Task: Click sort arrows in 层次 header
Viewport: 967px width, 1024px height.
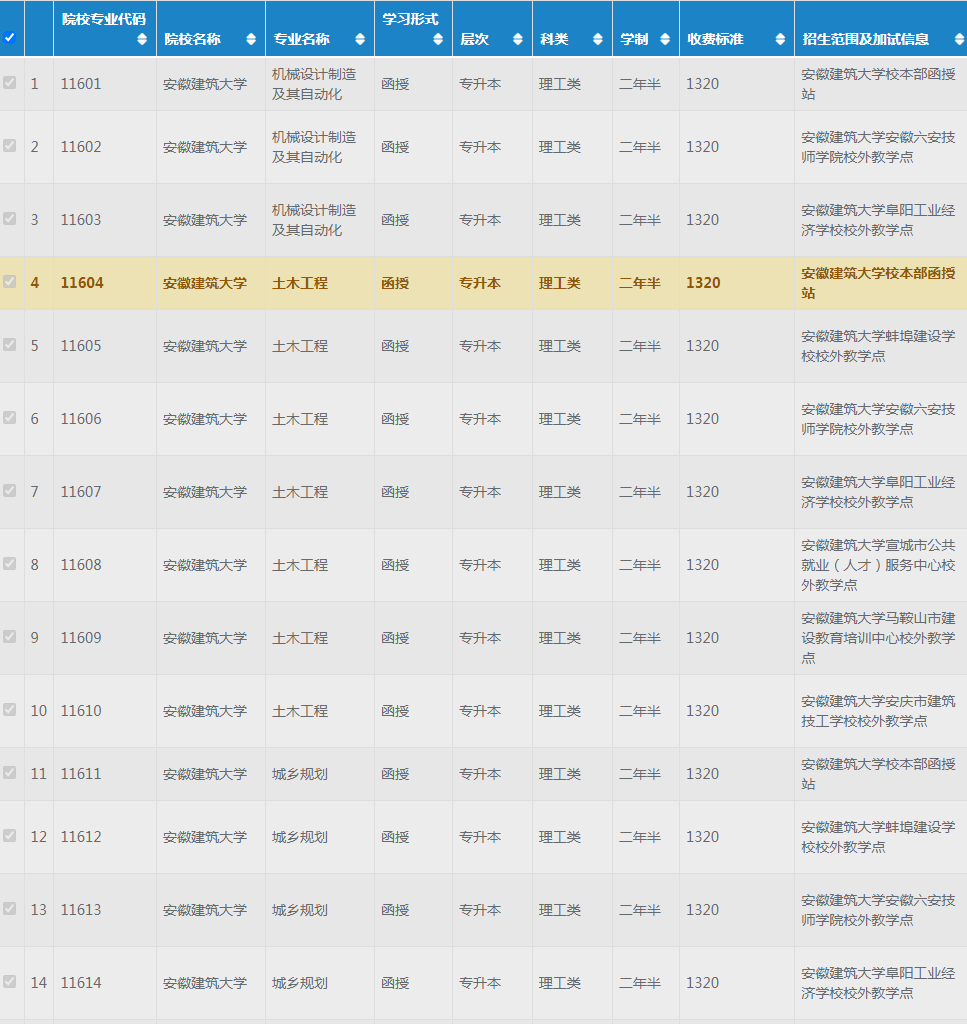Action: point(517,39)
